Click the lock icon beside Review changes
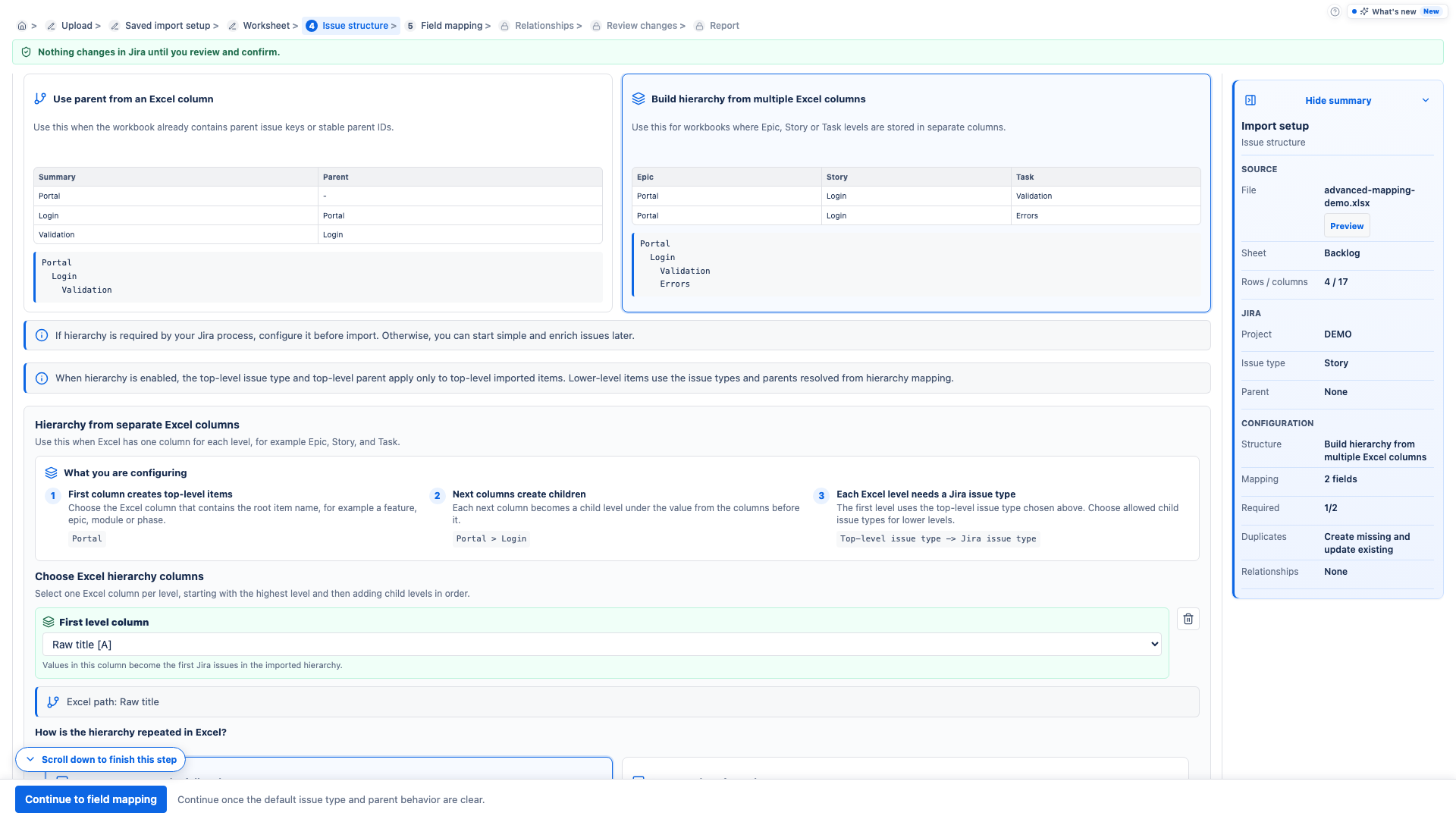The height and width of the screenshot is (819, 1456). pyautogui.click(x=596, y=26)
